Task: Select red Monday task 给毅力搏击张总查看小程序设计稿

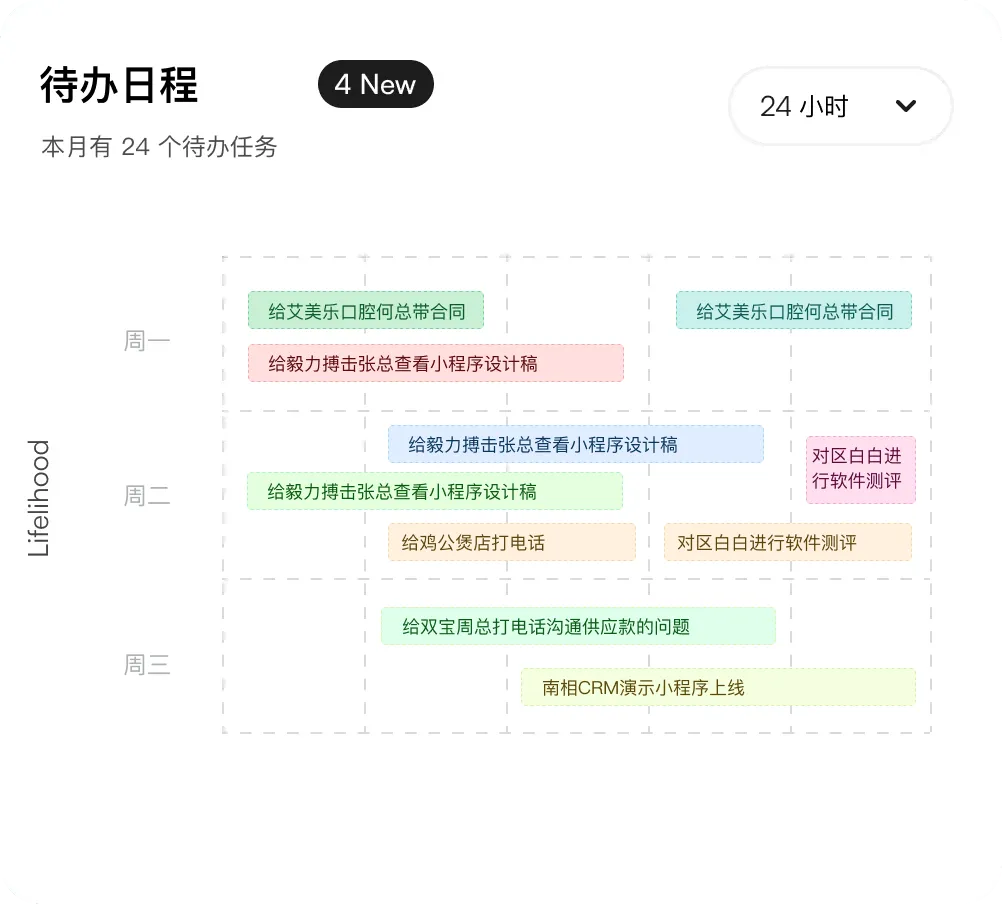Action: point(435,364)
